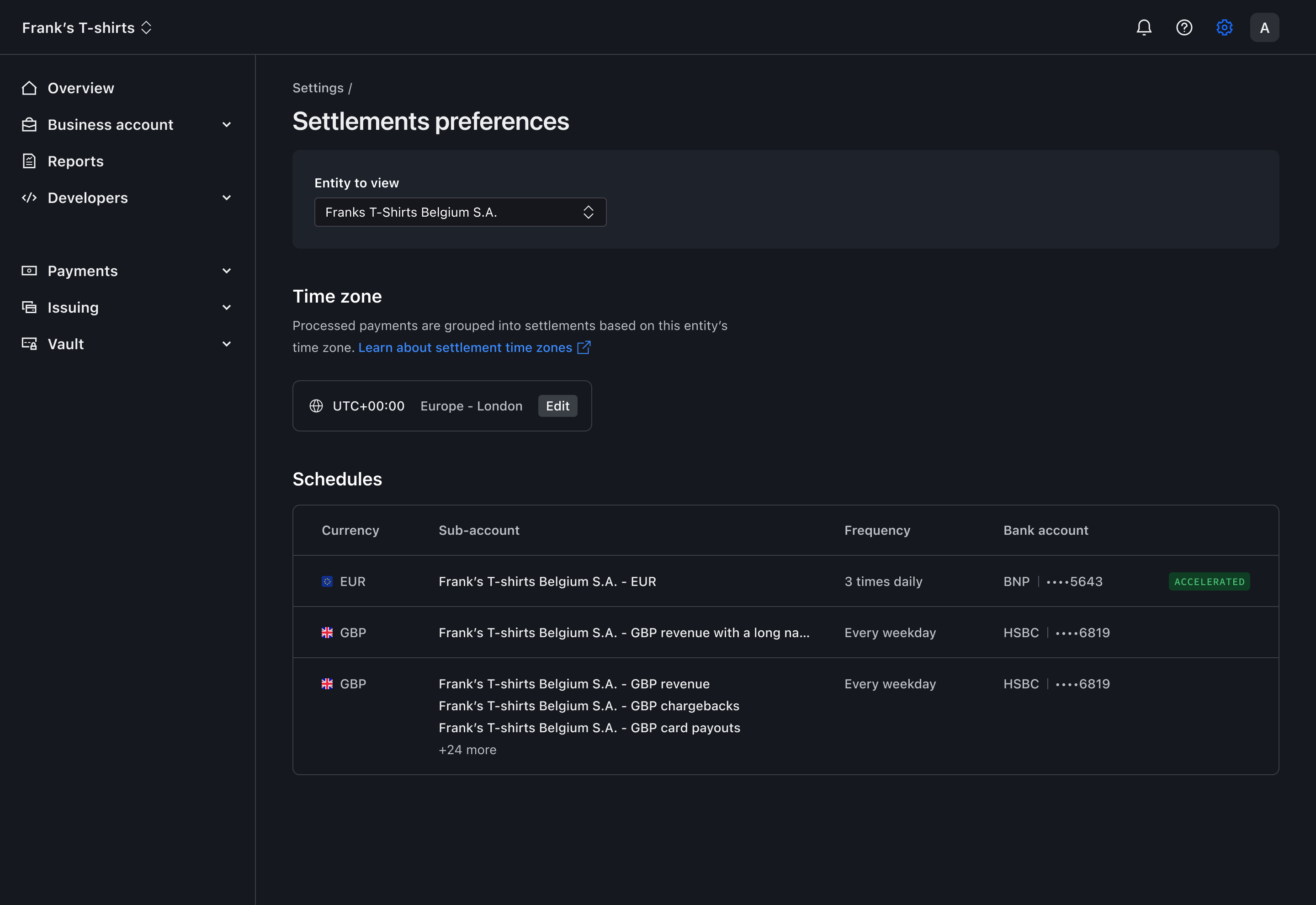The image size is (1316, 905).
Task: Click HSBC ••••6819 in long-name GBP row
Action: [x=1056, y=632]
